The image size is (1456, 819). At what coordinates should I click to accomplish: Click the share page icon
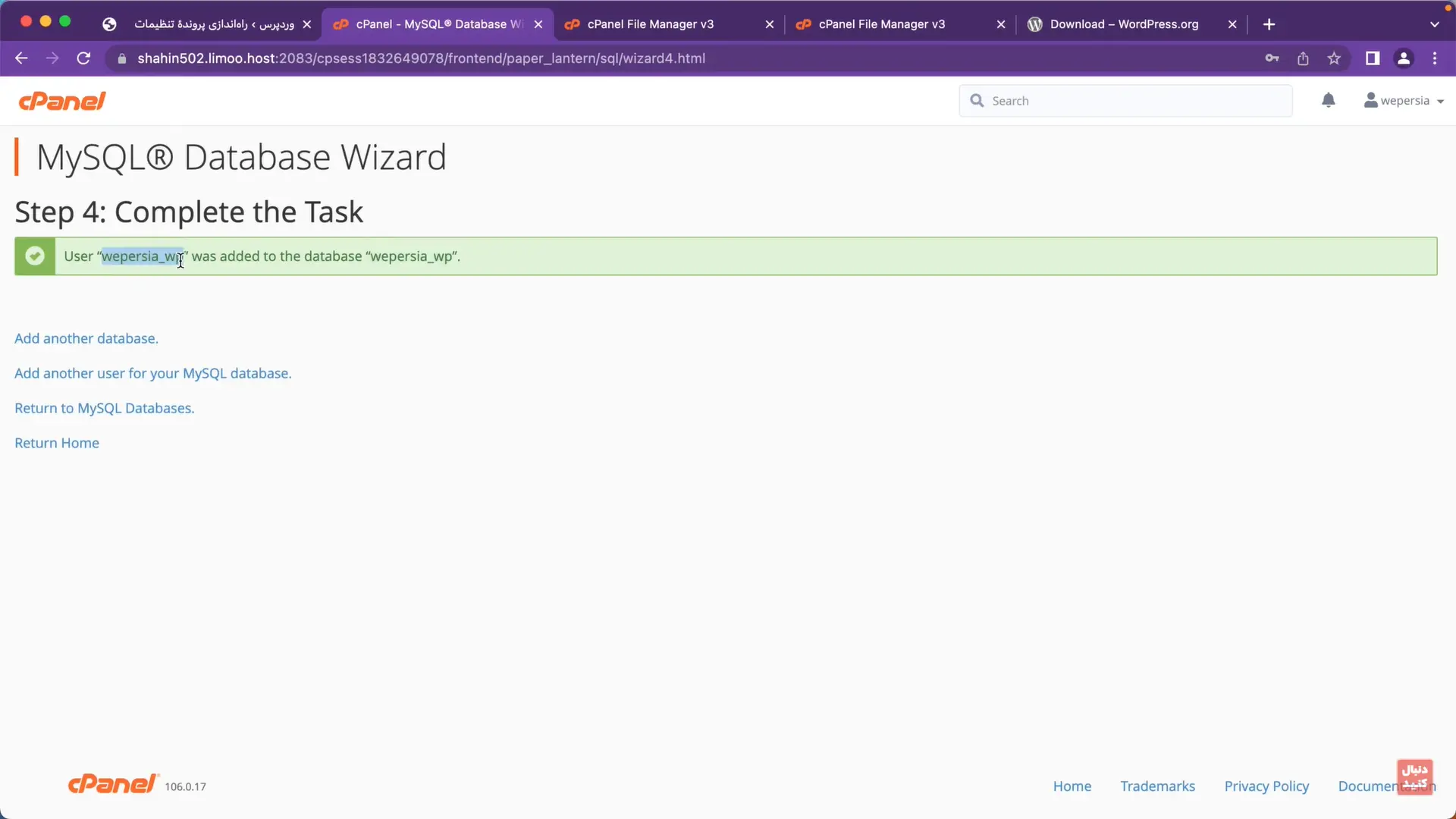pyautogui.click(x=1303, y=58)
